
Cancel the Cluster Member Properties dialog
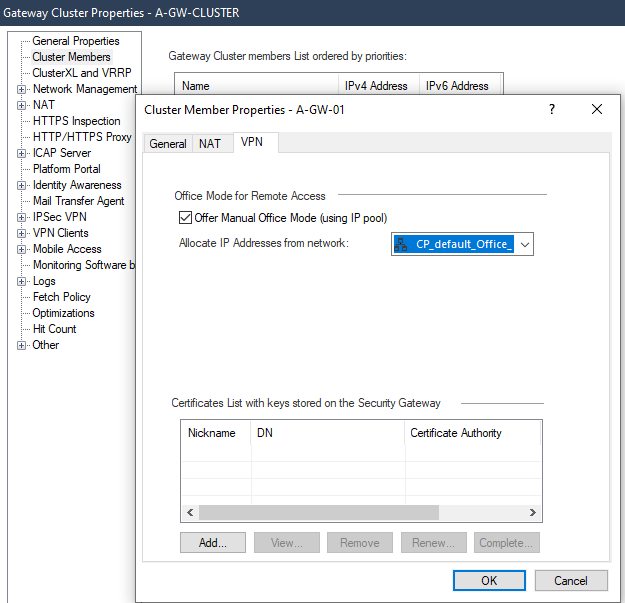(x=571, y=581)
